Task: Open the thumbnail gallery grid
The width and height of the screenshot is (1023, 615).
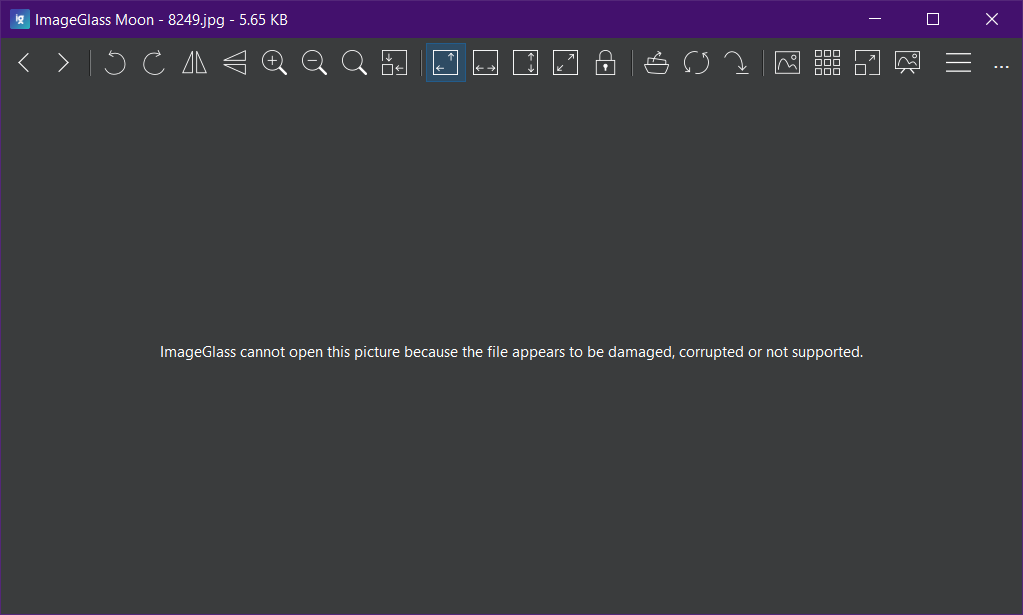Action: click(827, 62)
